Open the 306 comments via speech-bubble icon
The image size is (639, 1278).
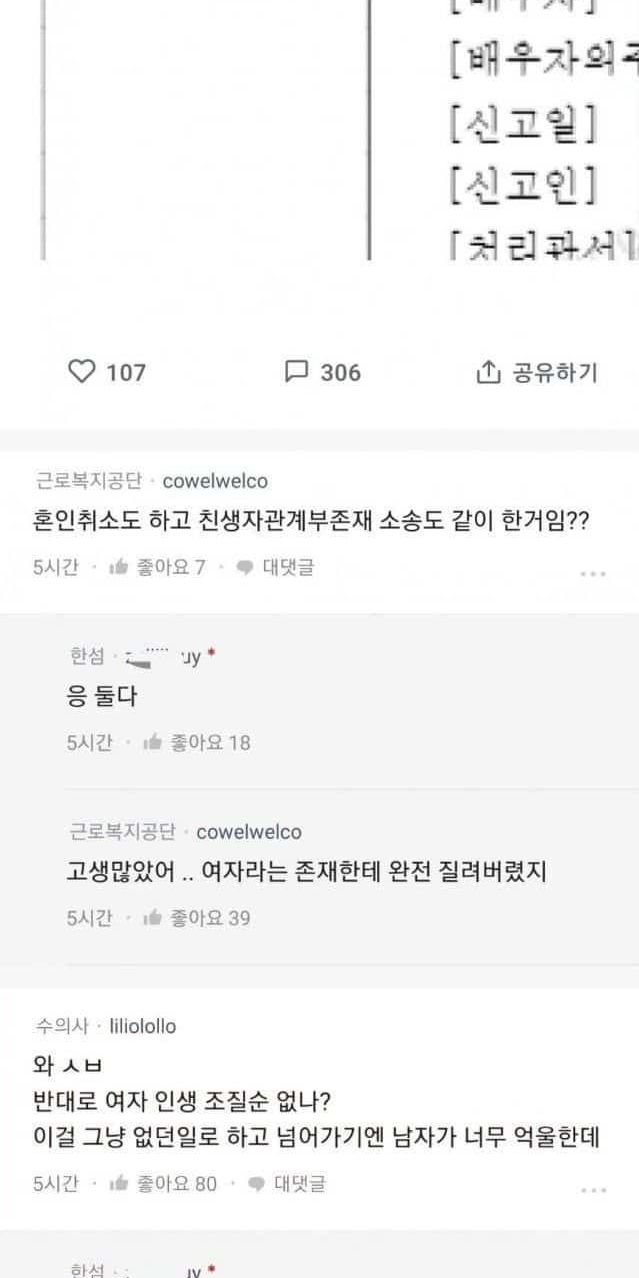[x=296, y=372]
